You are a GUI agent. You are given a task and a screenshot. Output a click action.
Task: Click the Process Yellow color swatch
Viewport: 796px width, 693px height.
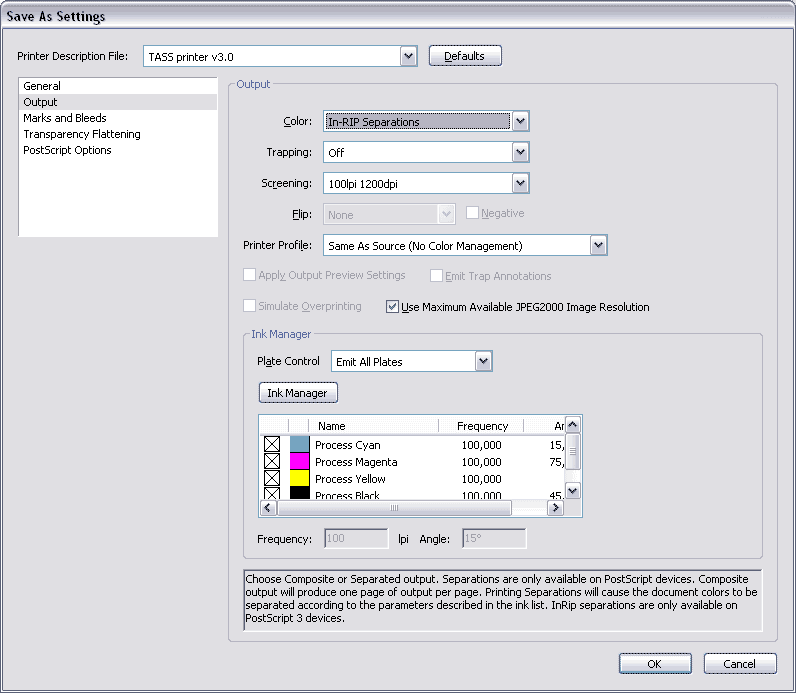[x=300, y=478]
